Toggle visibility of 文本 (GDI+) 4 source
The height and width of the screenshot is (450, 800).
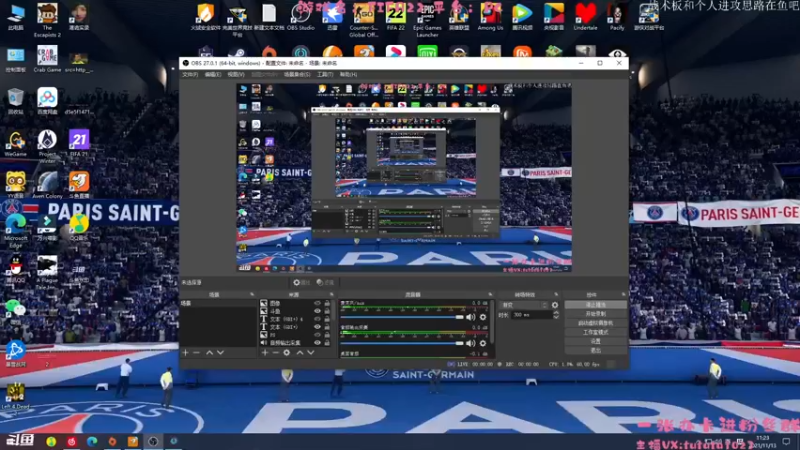[317, 319]
